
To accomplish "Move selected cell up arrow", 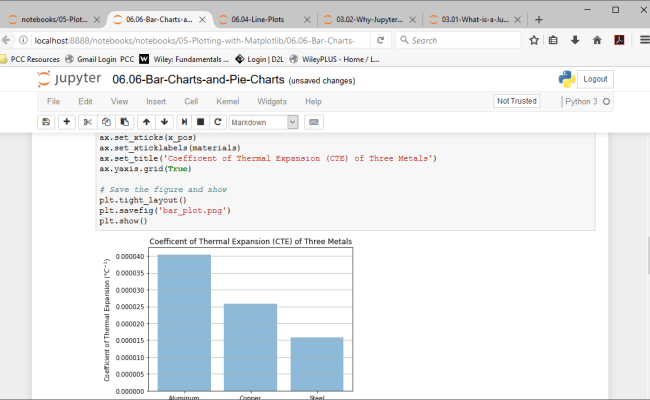I will 146,122.
